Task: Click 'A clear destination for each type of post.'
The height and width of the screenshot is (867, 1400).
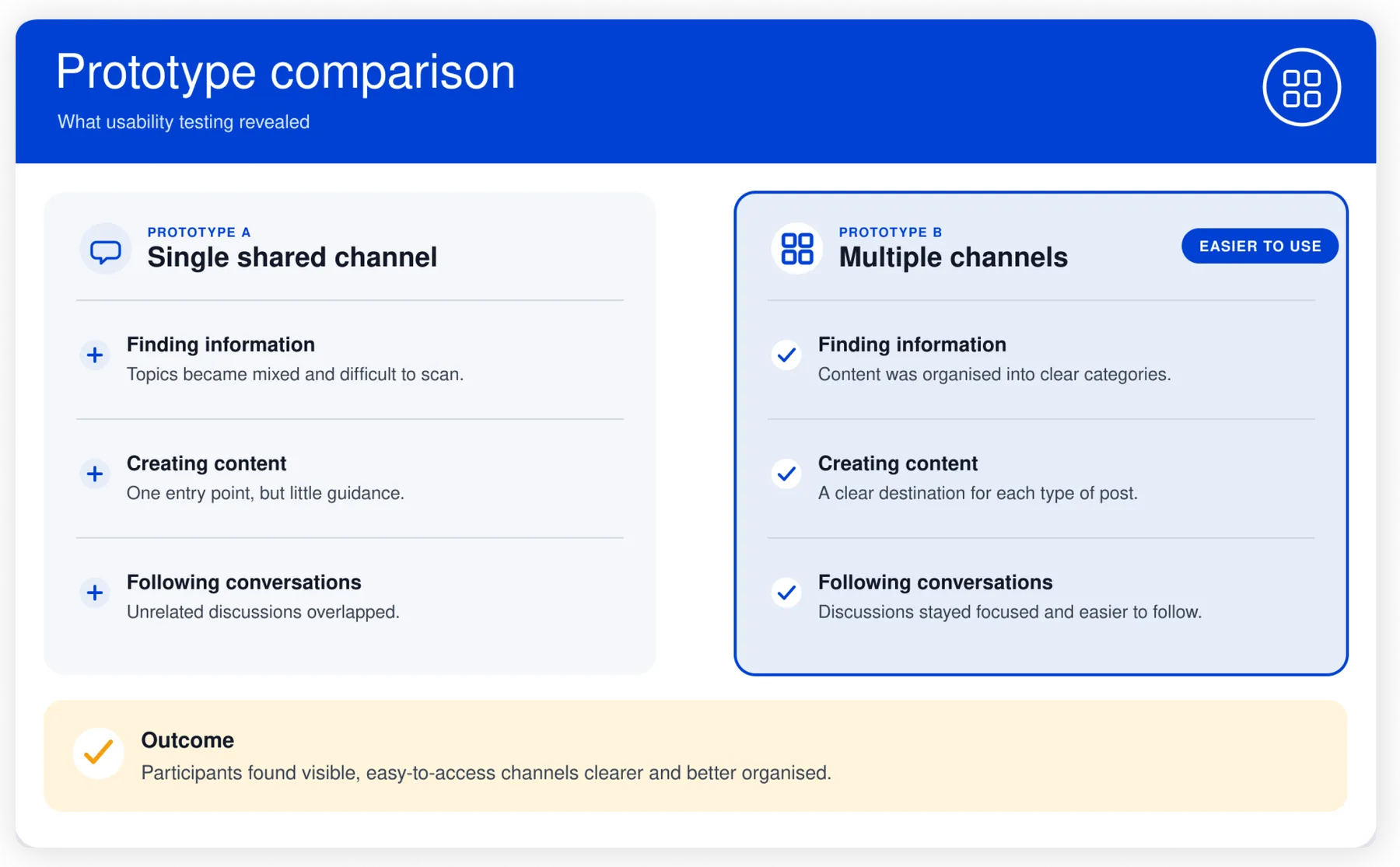Action: click(978, 493)
